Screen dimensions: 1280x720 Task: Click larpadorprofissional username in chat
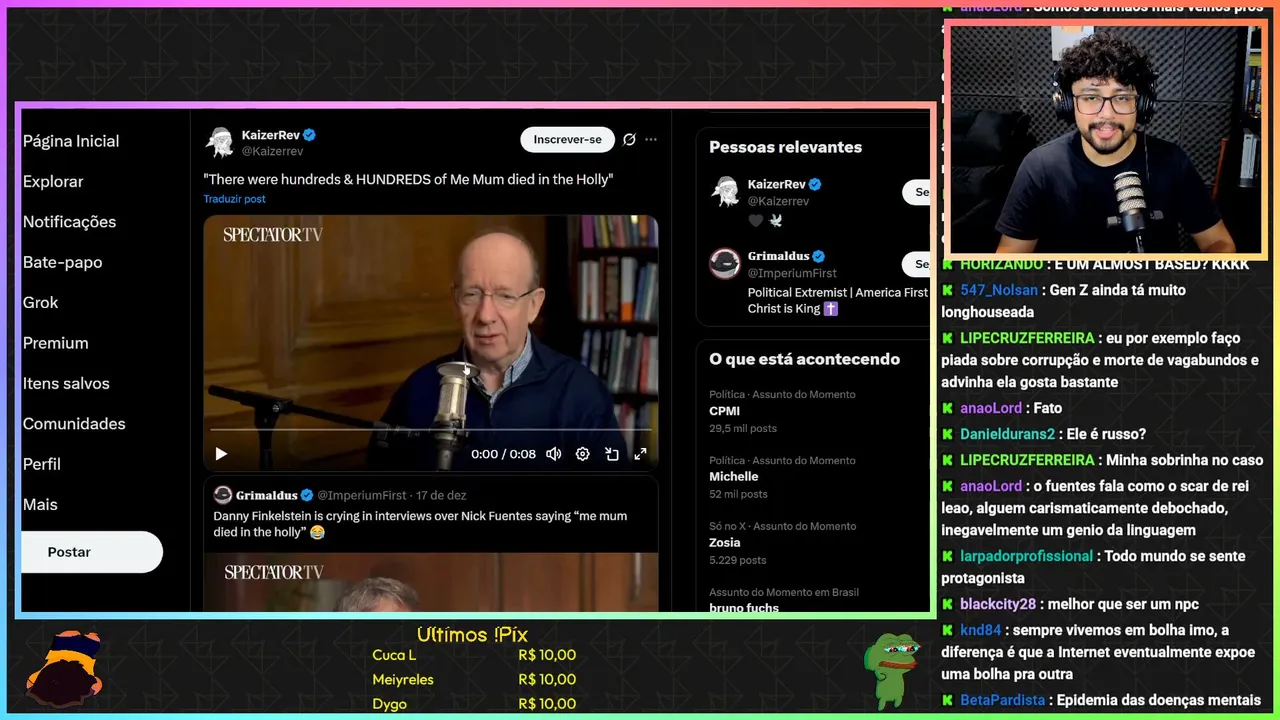pyautogui.click(x=1026, y=556)
